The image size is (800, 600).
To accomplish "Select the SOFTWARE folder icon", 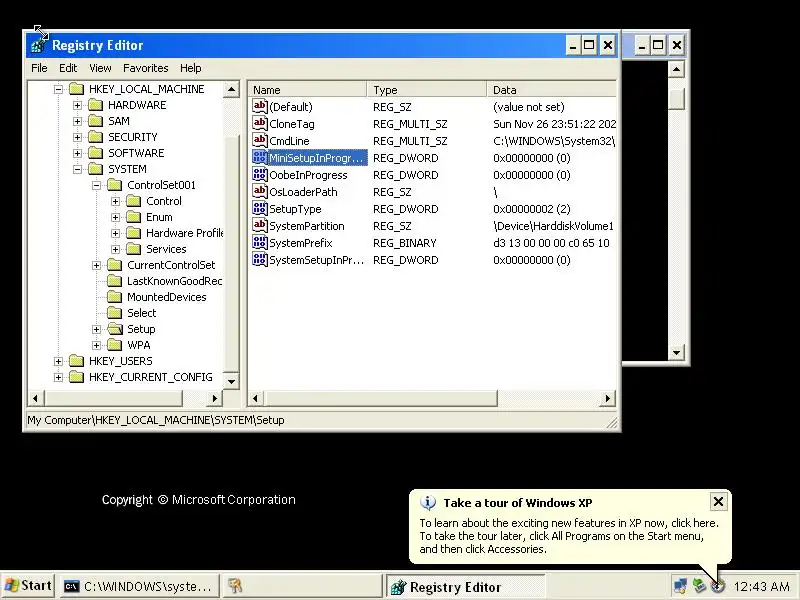I will click(x=95, y=153).
